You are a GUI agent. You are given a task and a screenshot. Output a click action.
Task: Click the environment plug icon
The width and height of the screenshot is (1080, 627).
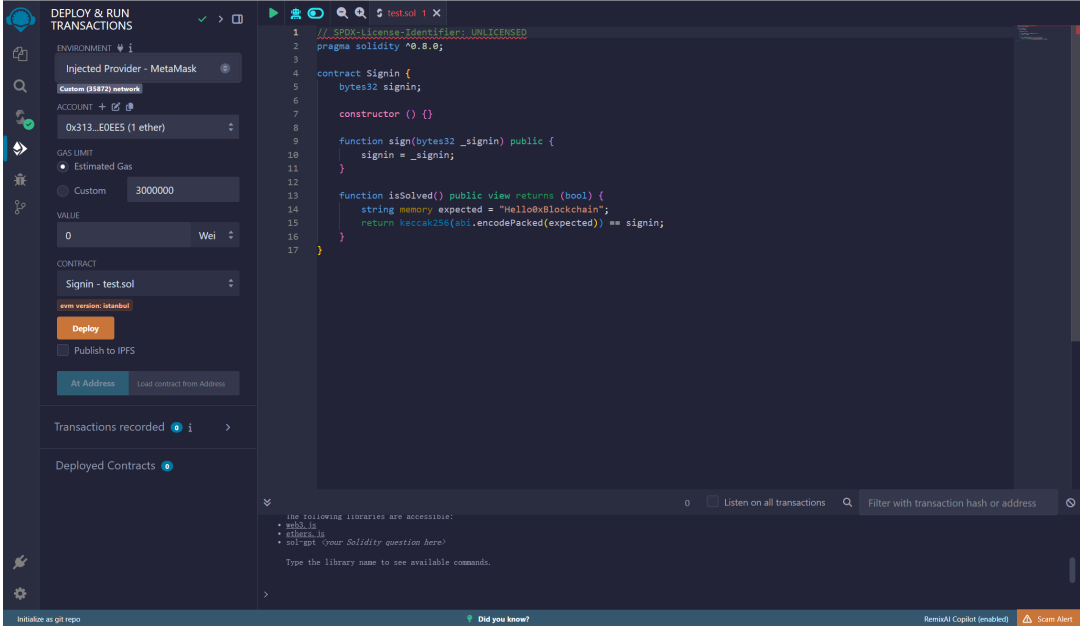click(x=120, y=48)
